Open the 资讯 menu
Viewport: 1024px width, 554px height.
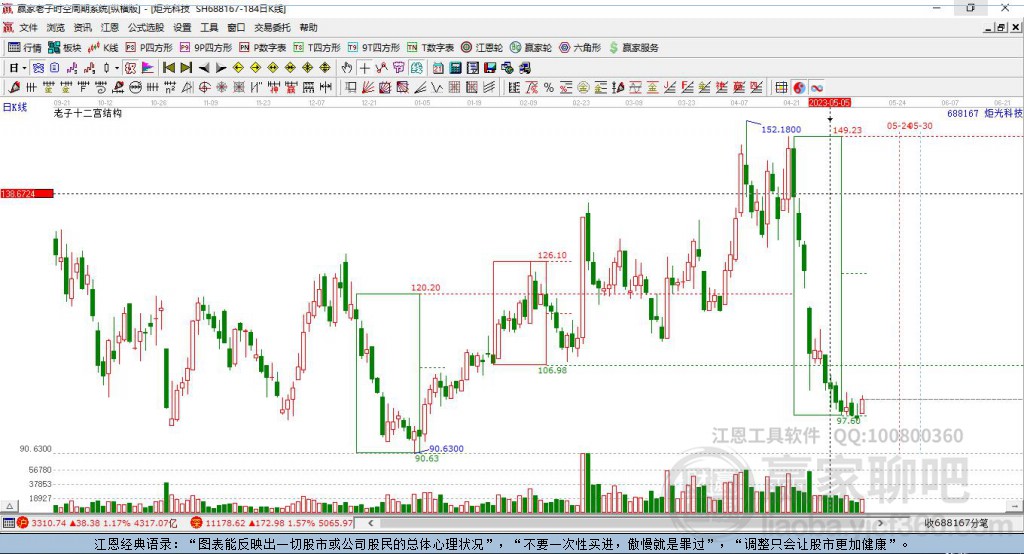coord(82,27)
